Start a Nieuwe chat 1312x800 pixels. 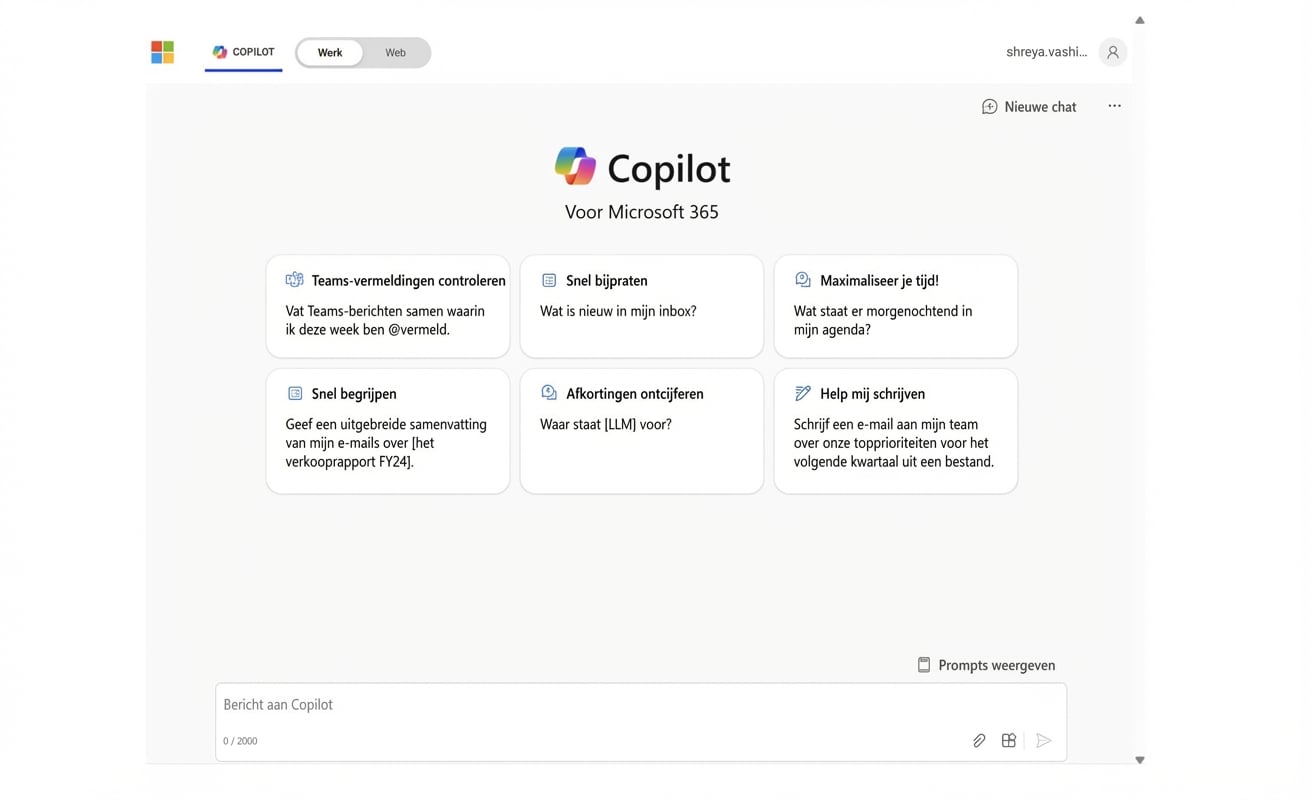click(x=1029, y=106)
